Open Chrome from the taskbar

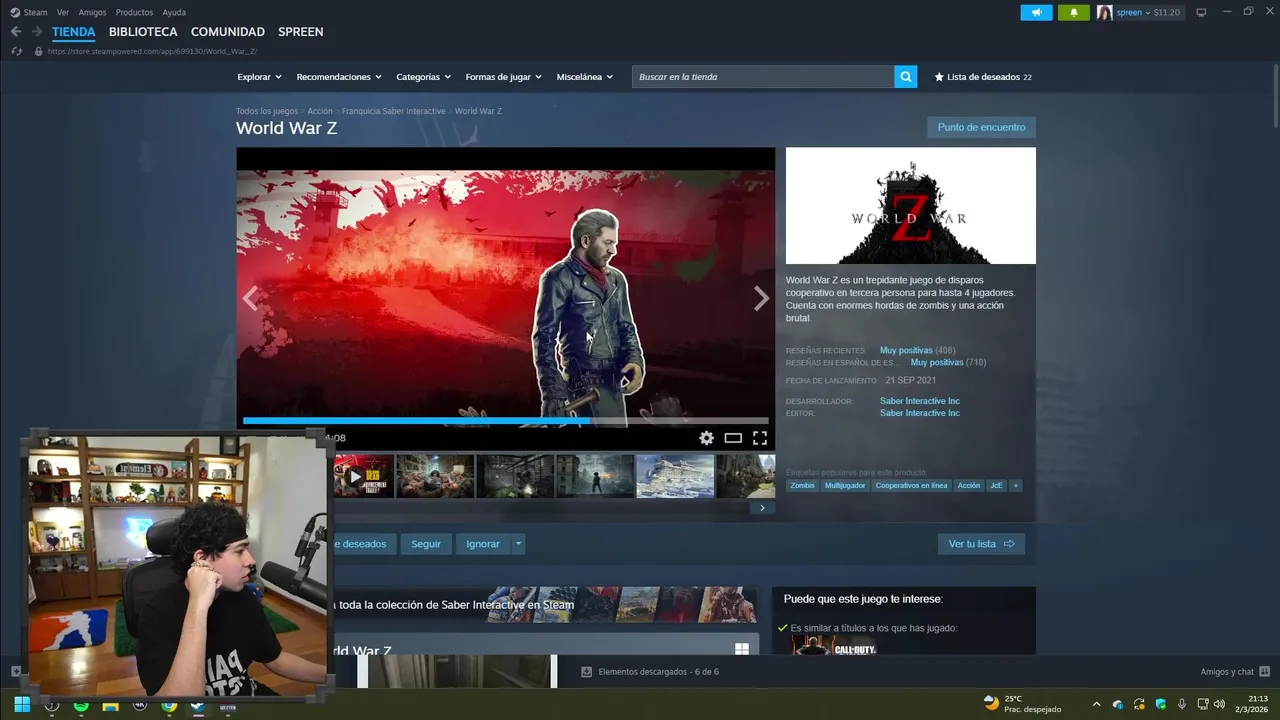(169, 706)
